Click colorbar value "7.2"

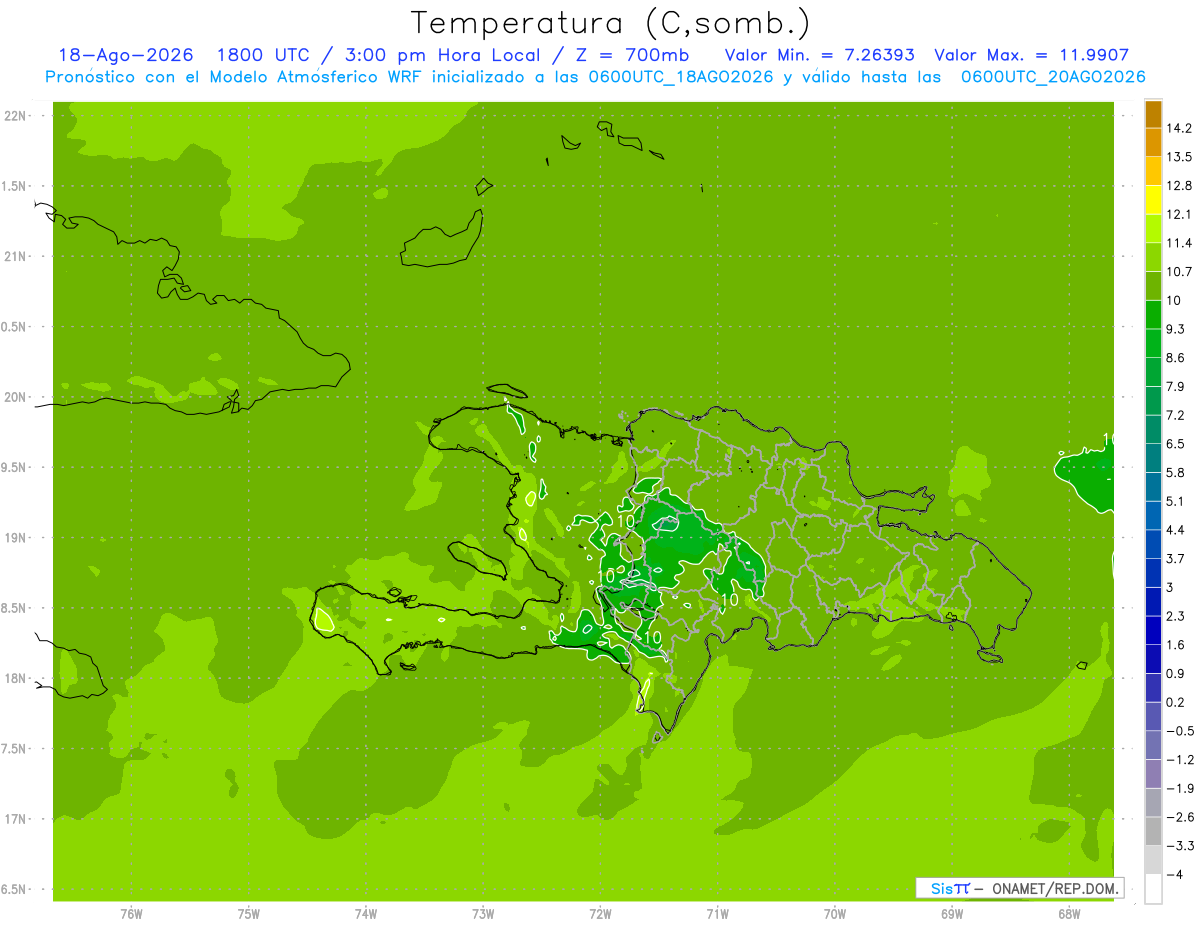pyautogui.click(x=1176, y=415)
